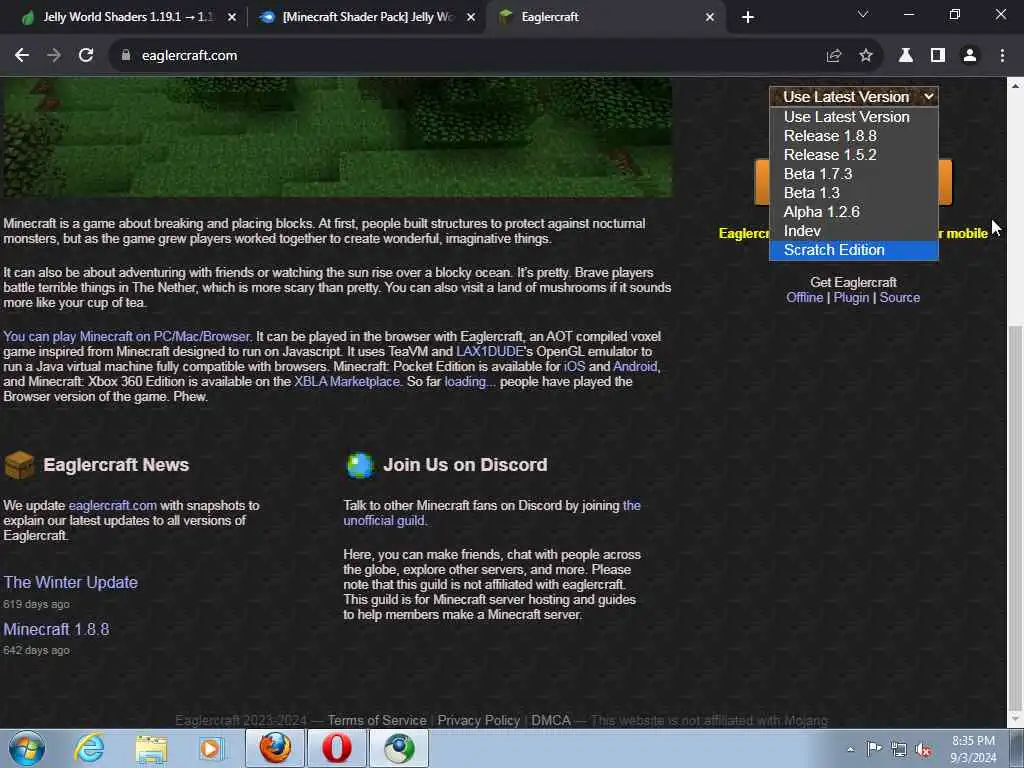Click the loading... player count link
This screenshot has height=768, width=1024.
click(470, 381)
